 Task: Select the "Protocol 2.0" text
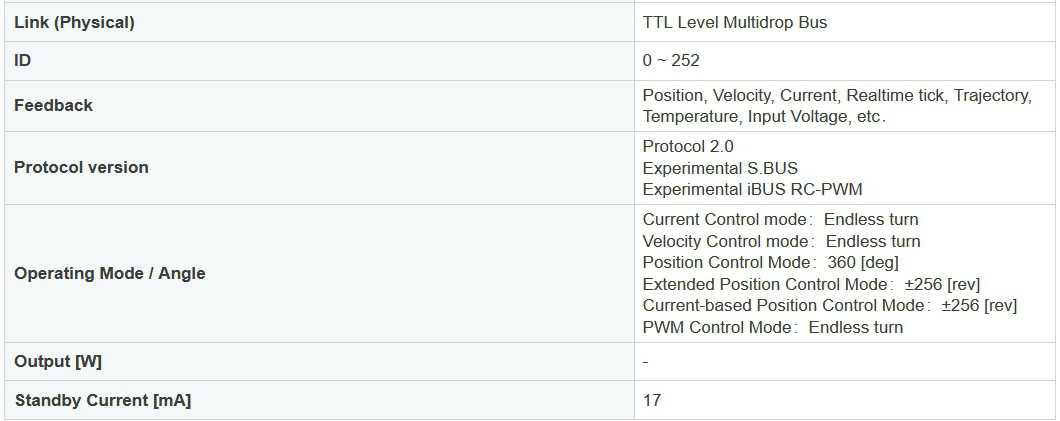point(688,146)
